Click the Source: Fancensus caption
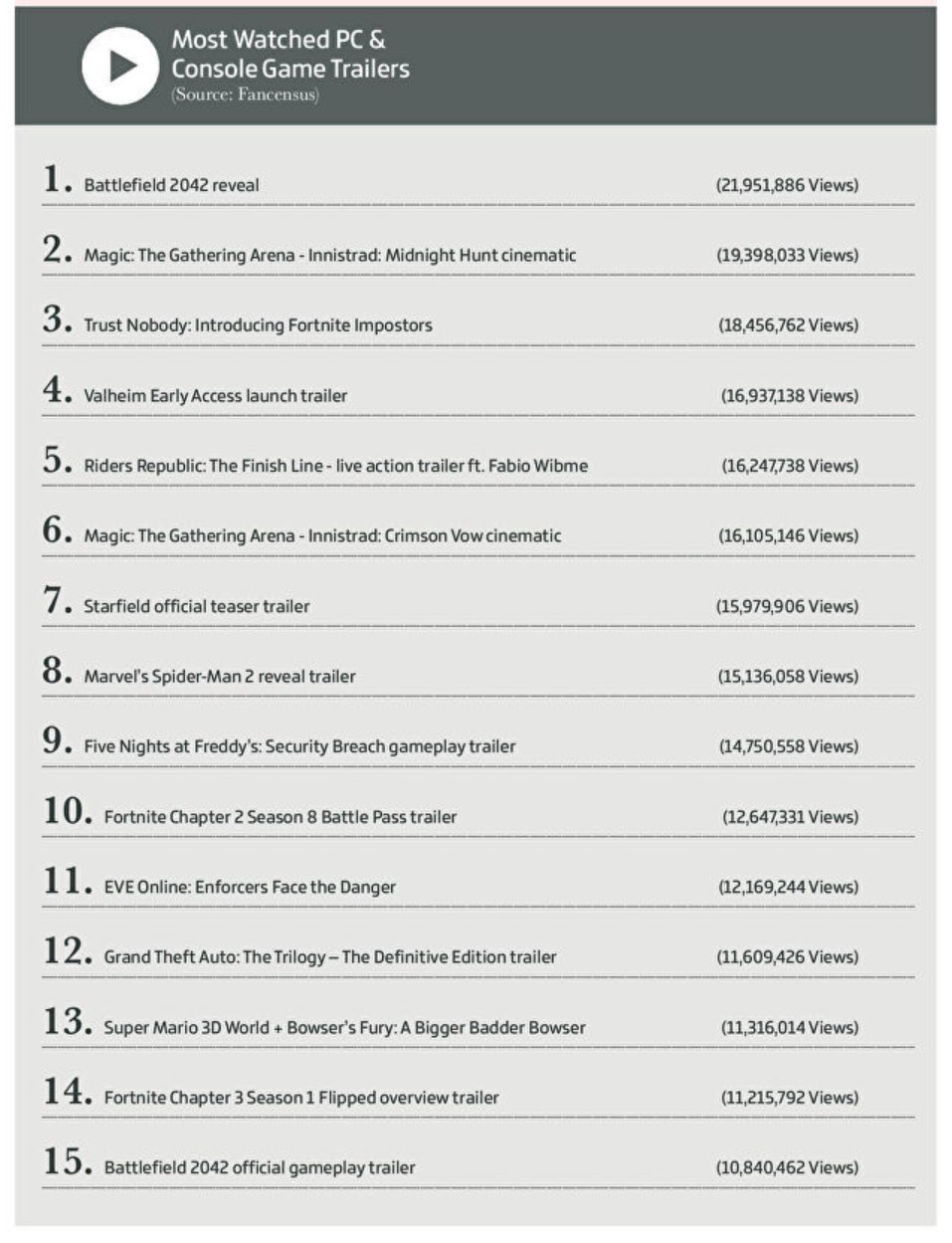This screenshot has height=1243, width=952. point(245,96)
